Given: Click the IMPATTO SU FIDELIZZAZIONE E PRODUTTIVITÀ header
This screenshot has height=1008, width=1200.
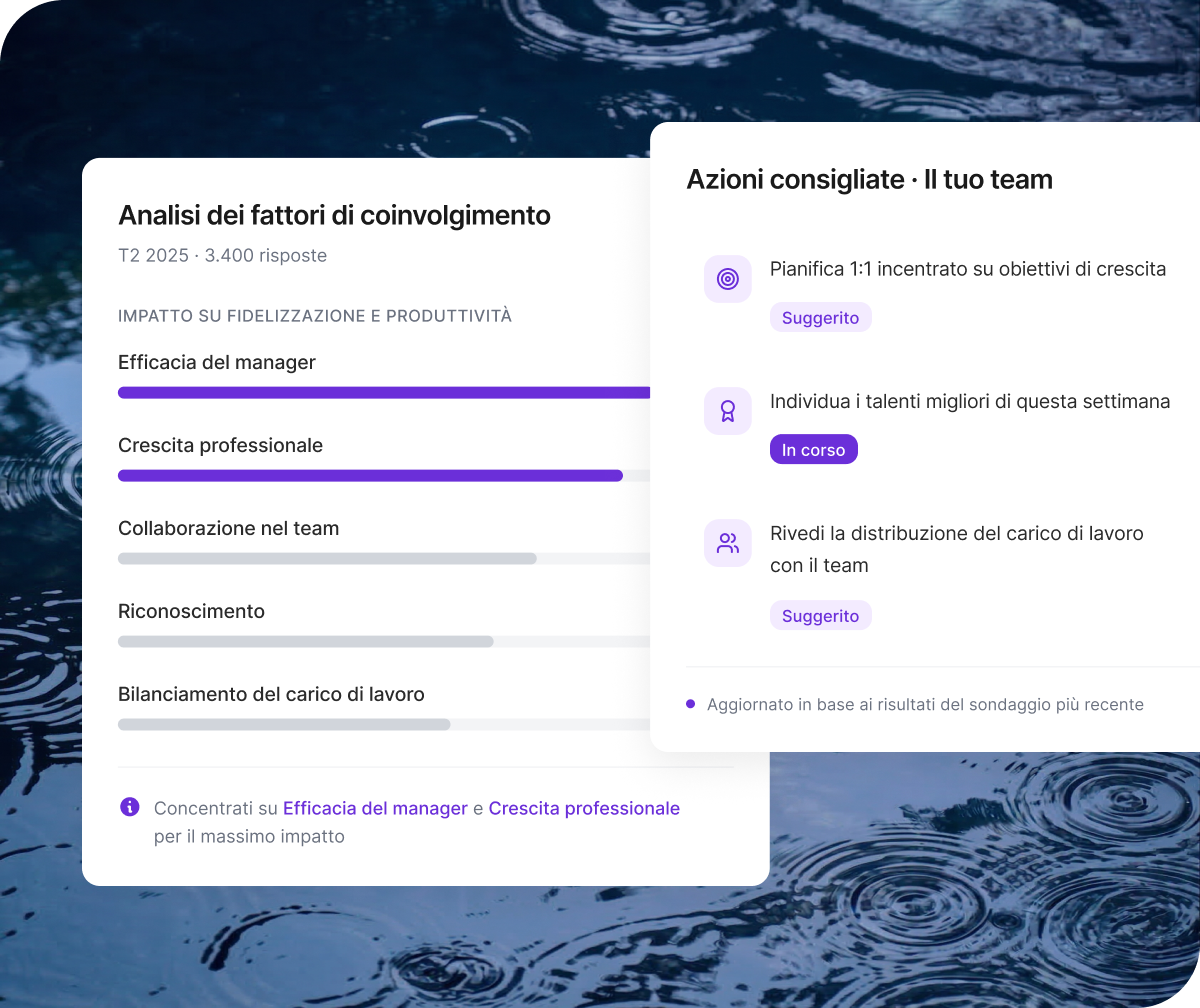Looking at the screenshot, I should (315, 316).
